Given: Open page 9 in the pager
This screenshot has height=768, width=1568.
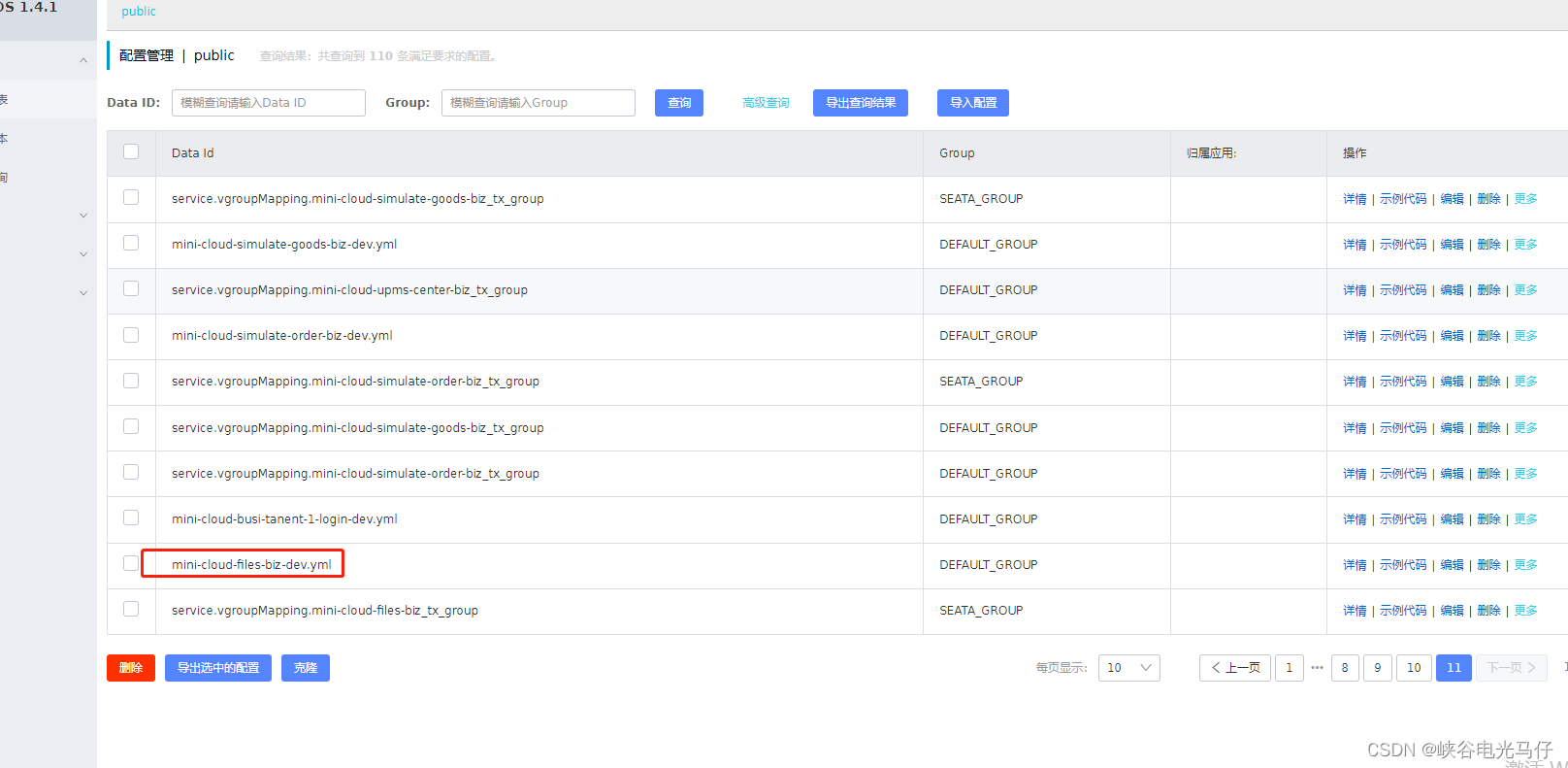Looking at the screenshot, I should coord(1378,668).
